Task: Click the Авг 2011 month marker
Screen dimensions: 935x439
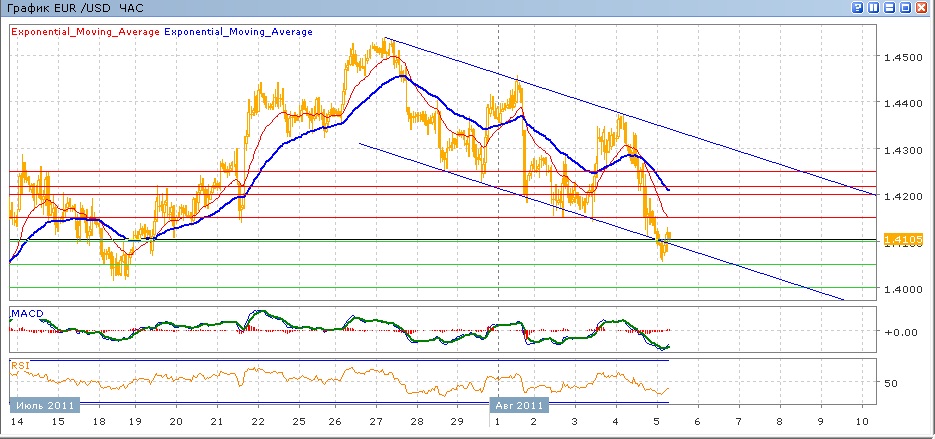Action: point(521,405)
